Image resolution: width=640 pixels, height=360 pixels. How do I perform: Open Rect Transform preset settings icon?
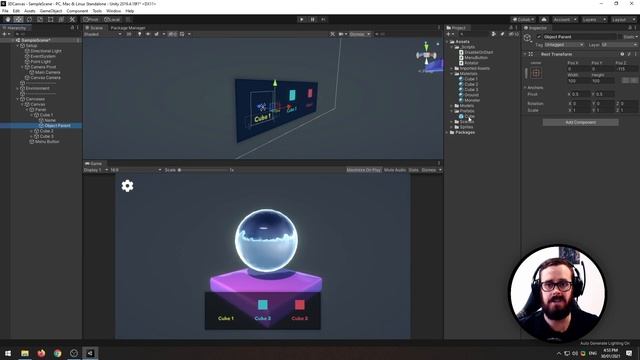[x=629, y=54]
